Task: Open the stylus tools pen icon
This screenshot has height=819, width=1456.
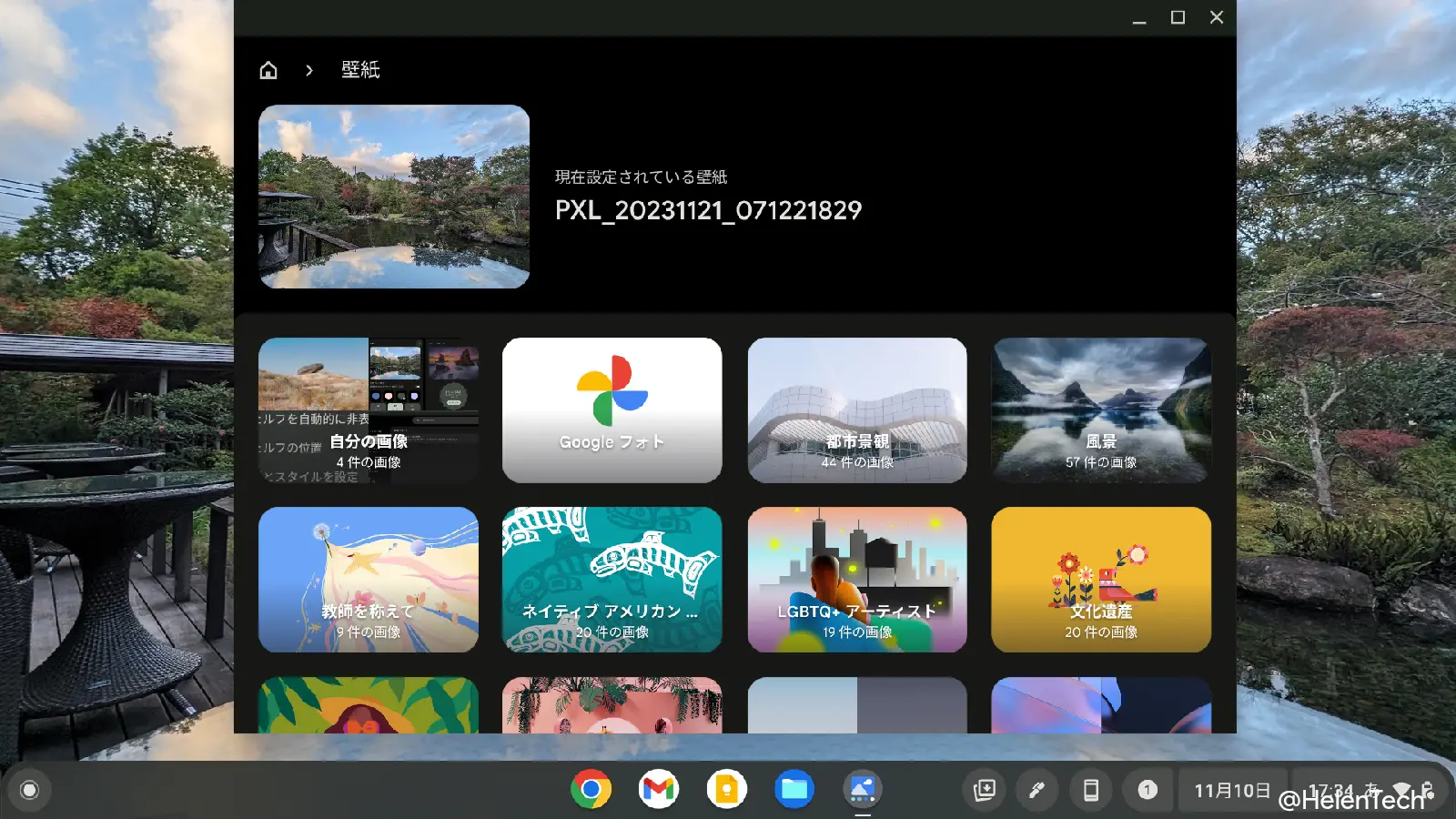Action: pos(1036,790)
